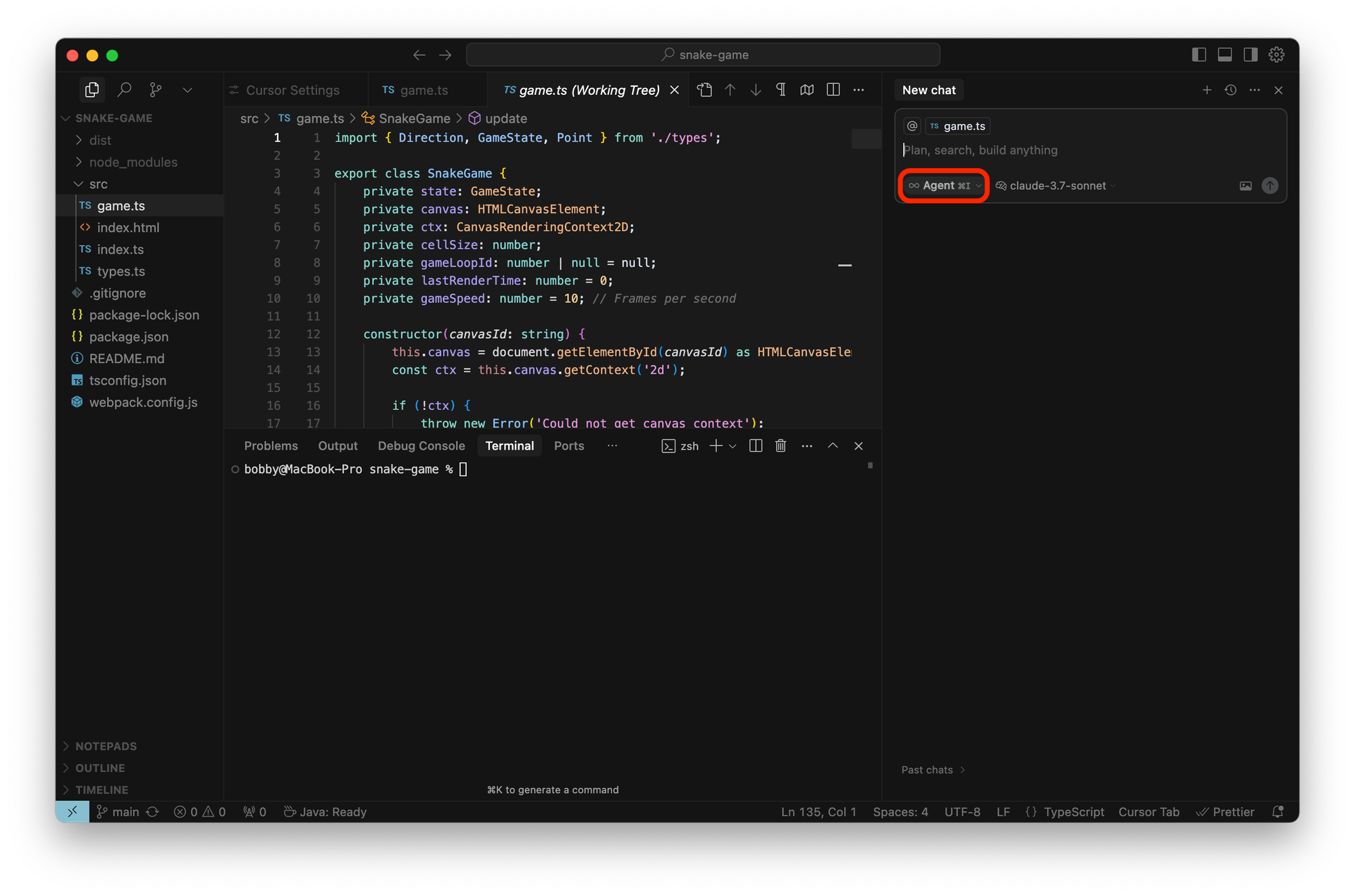Screen dimensions: 1355x896
Task: Open the Debug Console panel tab
Action: coord(421,446)
